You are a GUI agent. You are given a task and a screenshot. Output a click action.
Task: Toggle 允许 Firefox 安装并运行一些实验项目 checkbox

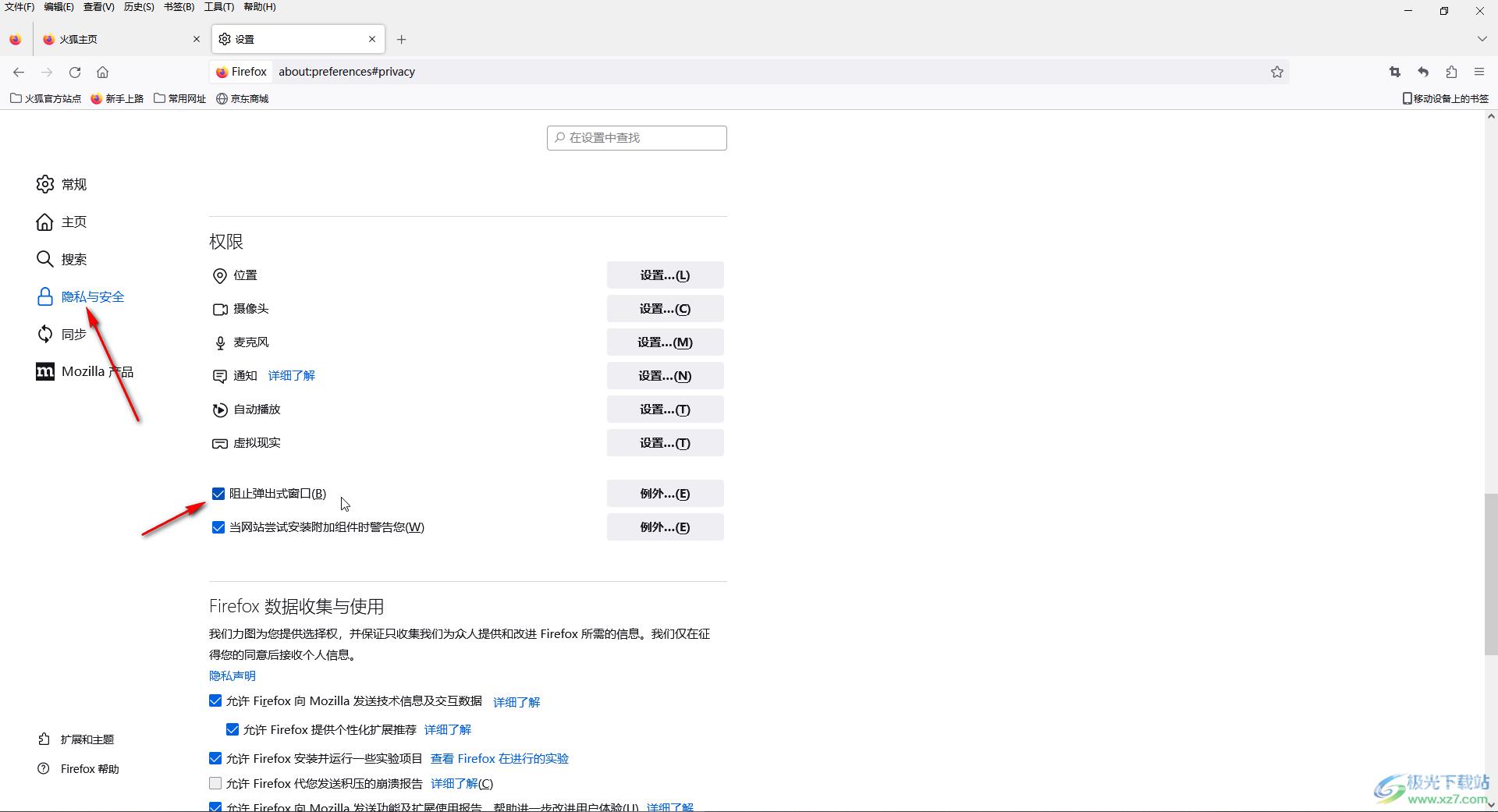pos(215,758)
